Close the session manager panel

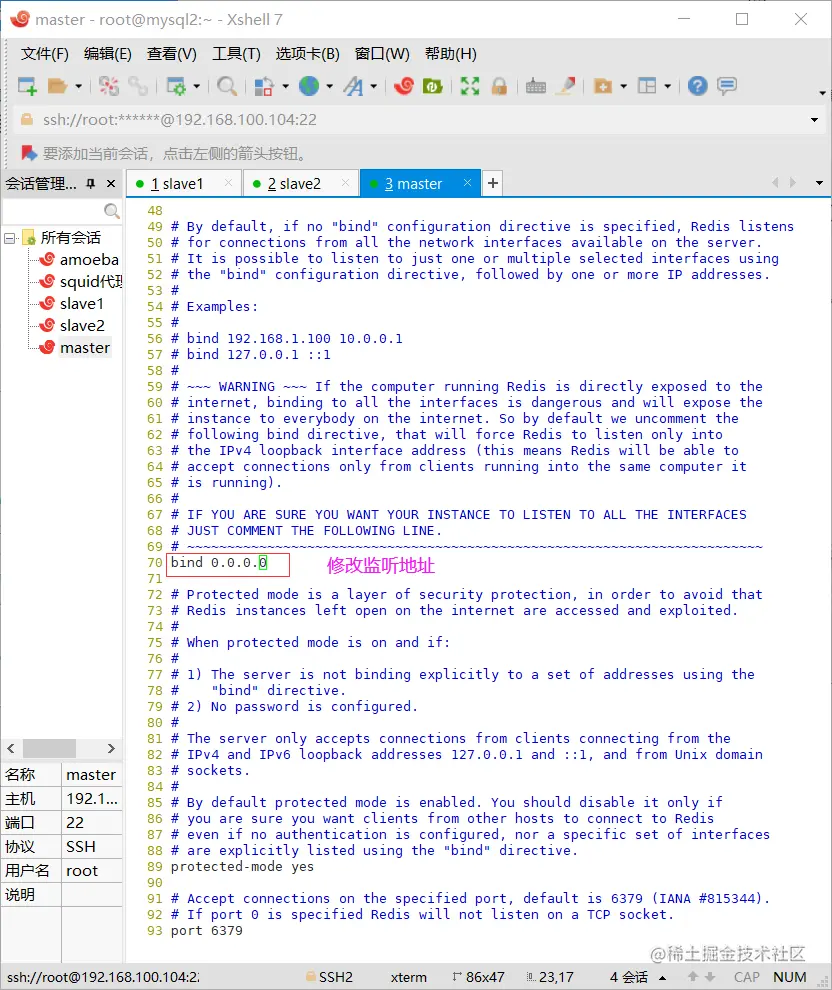point(111,183)
